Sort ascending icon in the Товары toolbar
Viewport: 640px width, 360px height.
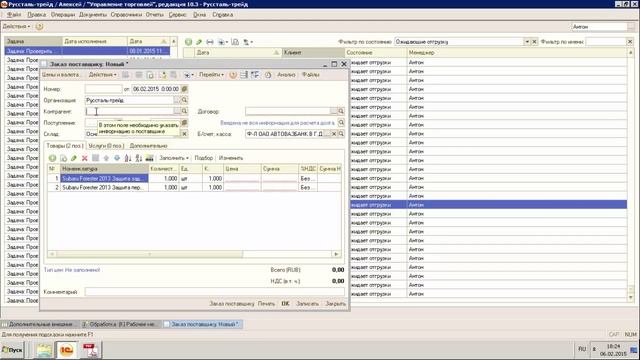click(128, 158)
